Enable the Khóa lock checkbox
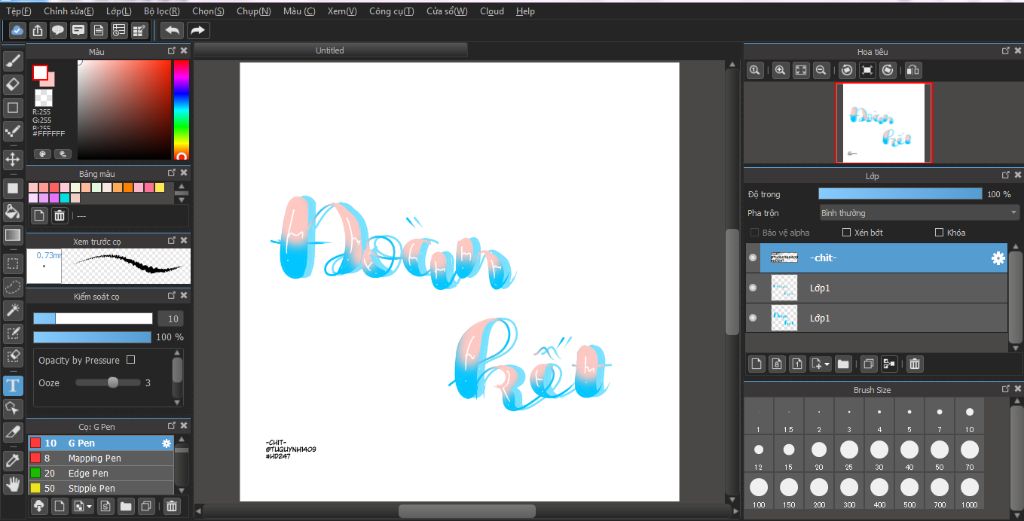This screenshot has width=1024, height=521. point(939,232)
